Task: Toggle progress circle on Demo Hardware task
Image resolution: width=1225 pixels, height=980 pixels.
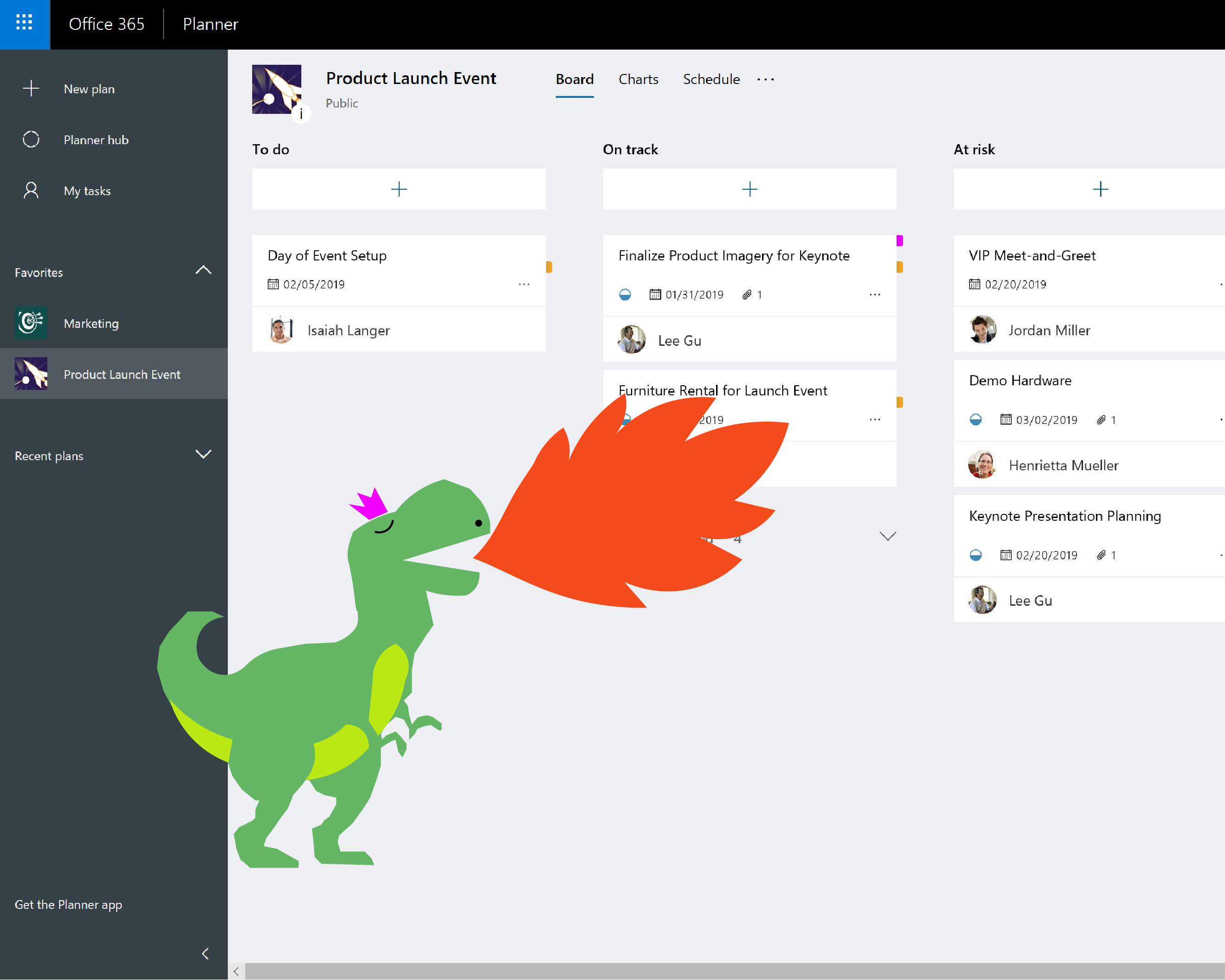Action: [x=976, y=420]
